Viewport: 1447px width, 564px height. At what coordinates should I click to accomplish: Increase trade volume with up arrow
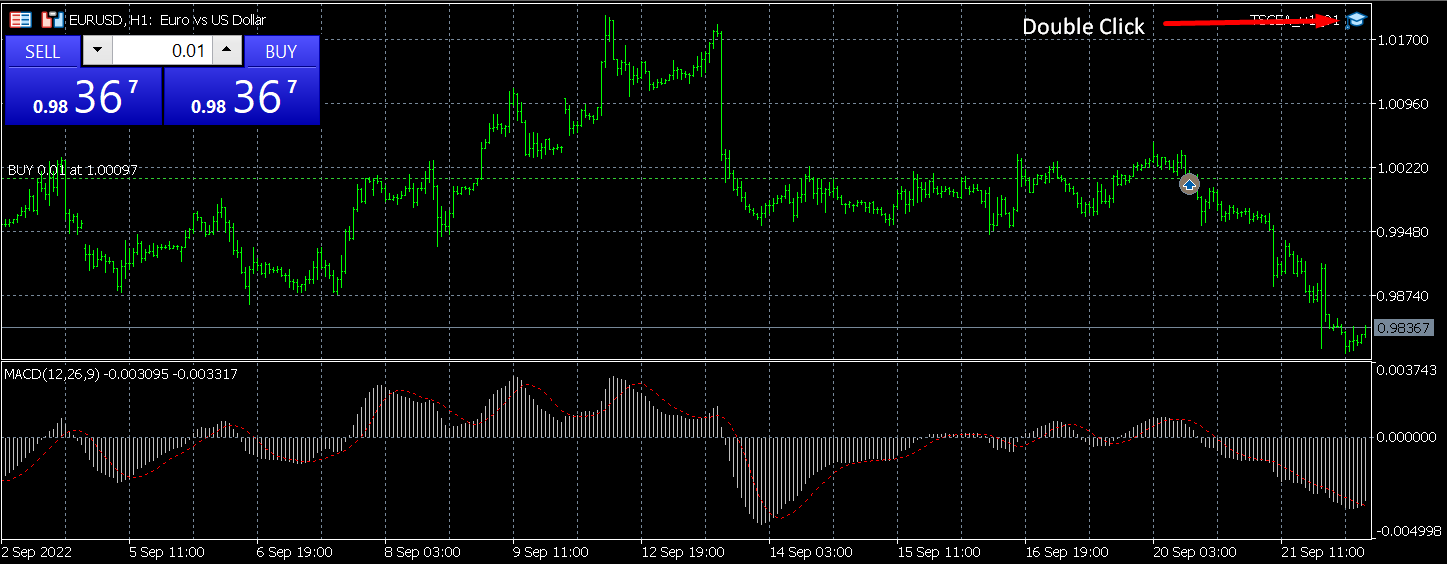point(228,51)
